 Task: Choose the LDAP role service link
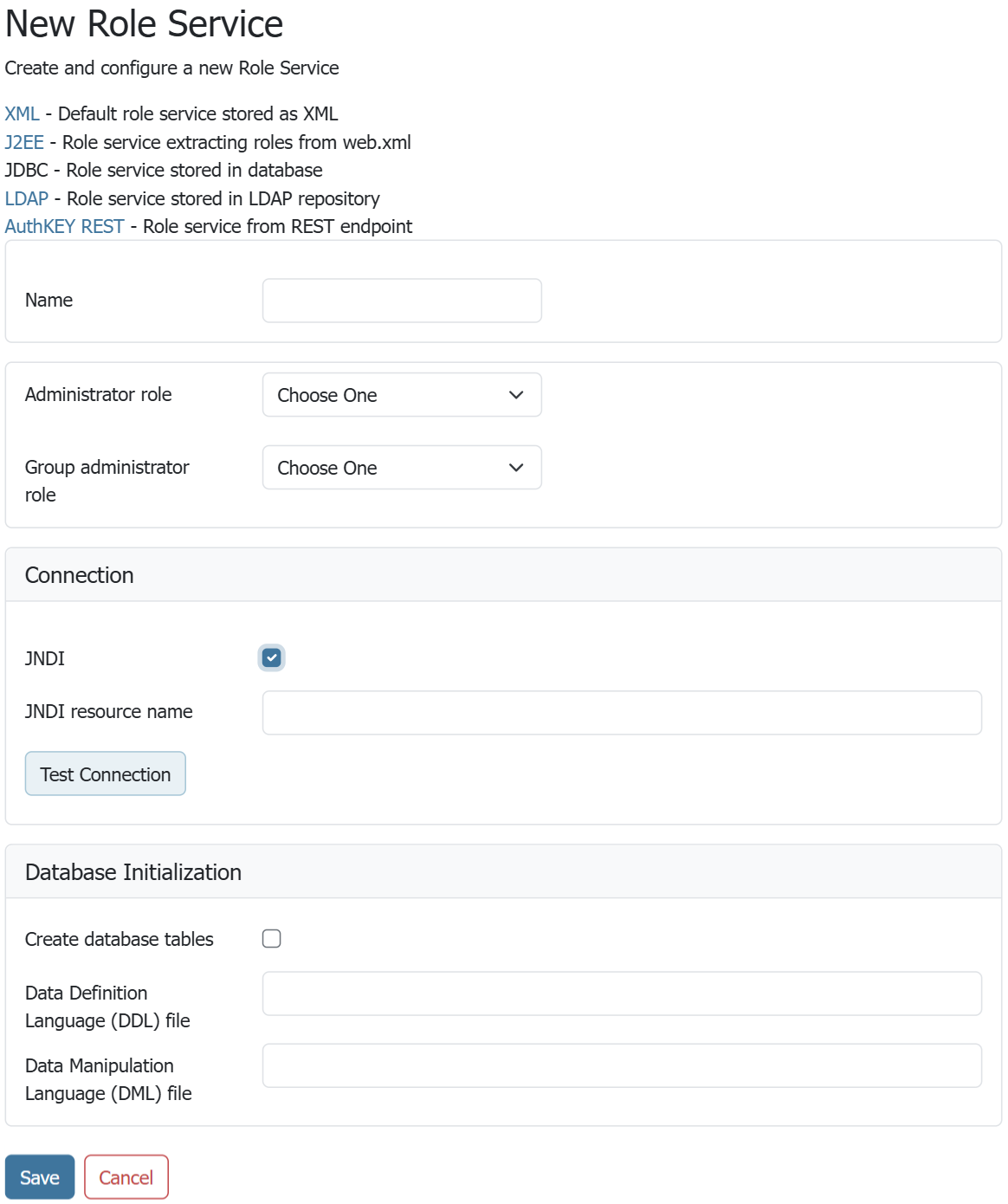pyautogui.click(x=26, y=198)
